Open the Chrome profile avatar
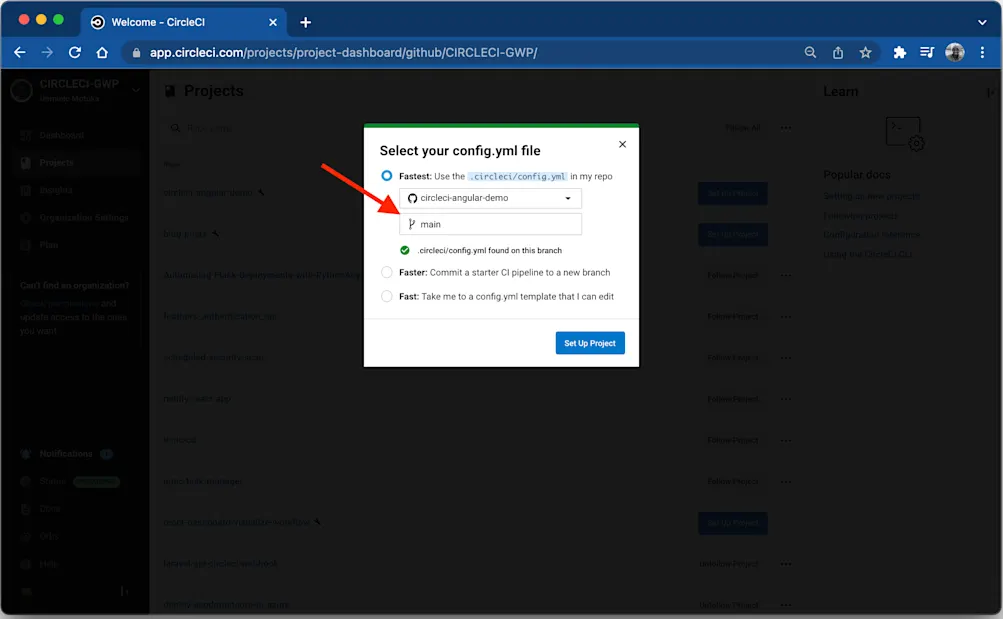The image size is (1003, 619). pyautogui.click(x=954, y=52)
